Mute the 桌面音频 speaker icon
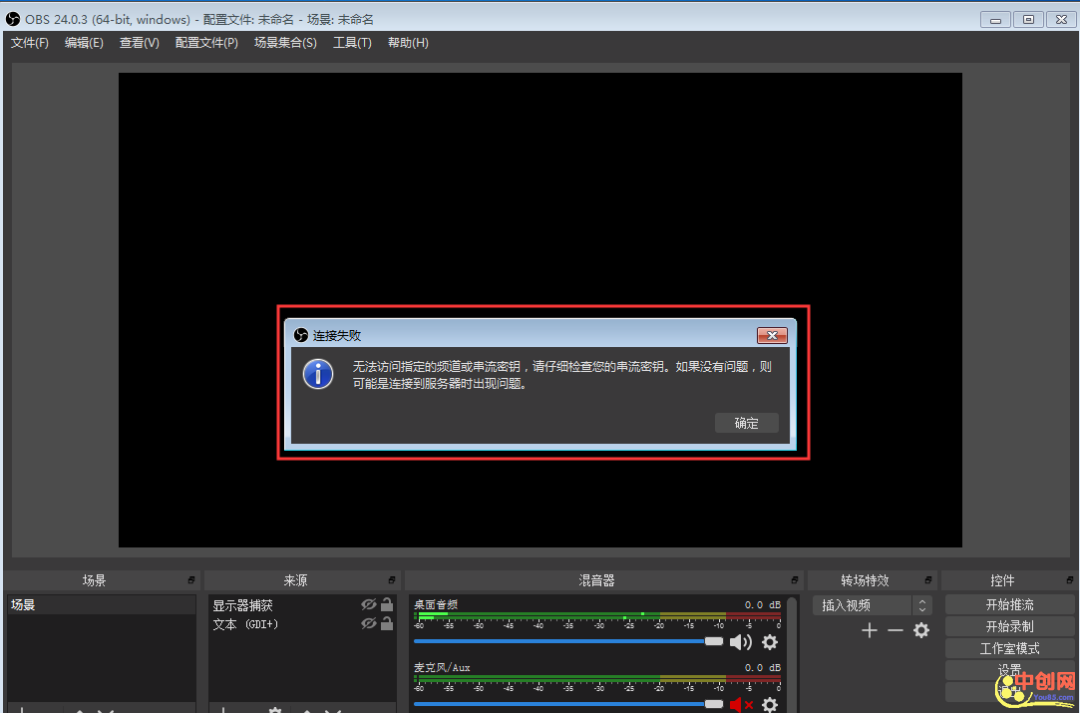The image size is (1080, 713). coord(740,642)
